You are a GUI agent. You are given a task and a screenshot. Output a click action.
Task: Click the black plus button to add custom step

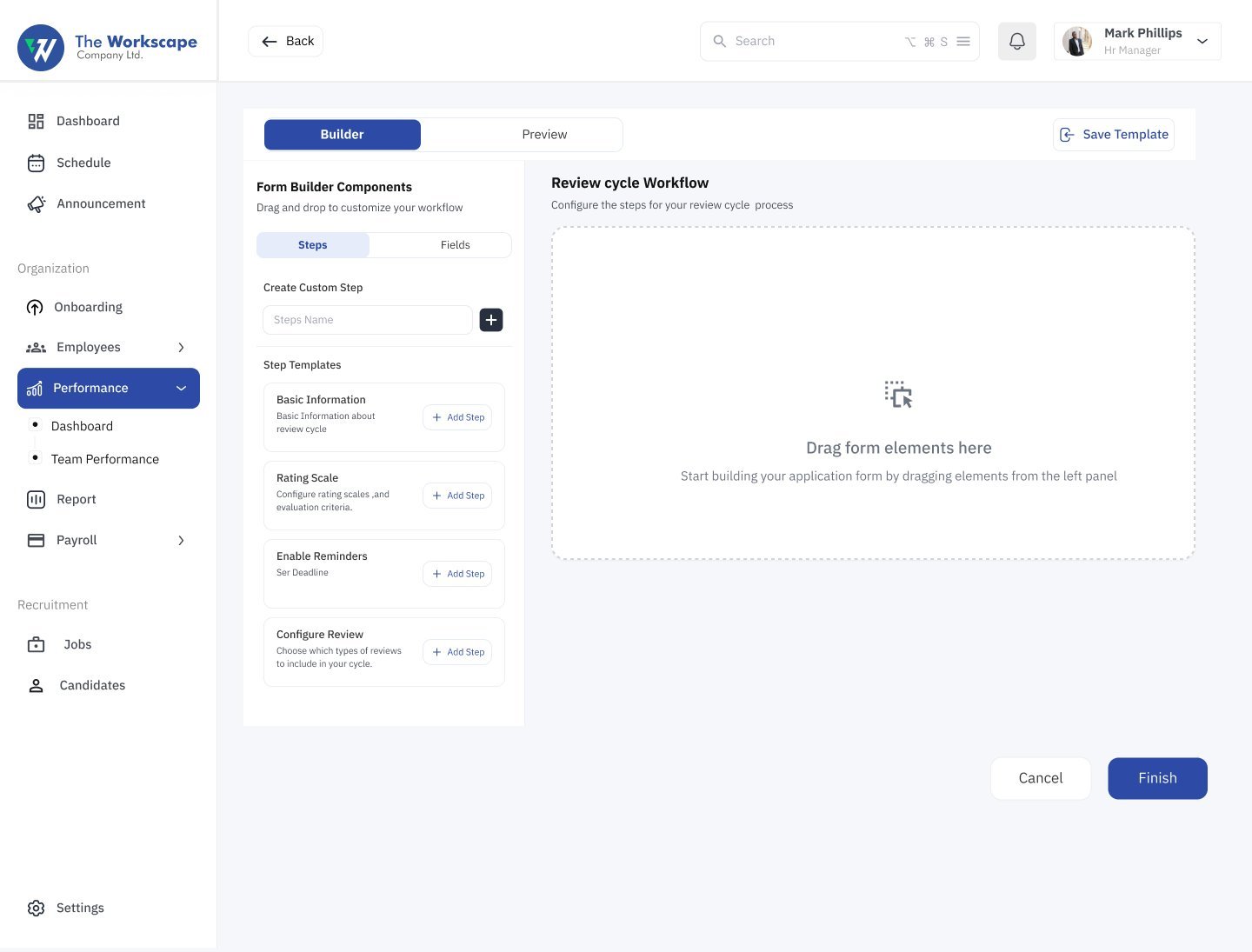tap(491, 320)
